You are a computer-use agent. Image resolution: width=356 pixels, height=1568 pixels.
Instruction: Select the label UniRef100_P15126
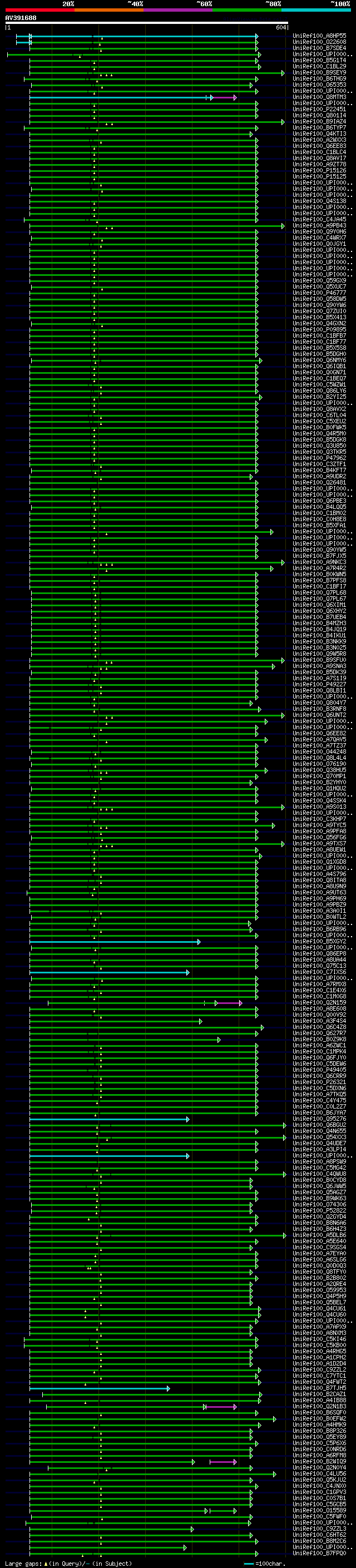pos(319,170)
